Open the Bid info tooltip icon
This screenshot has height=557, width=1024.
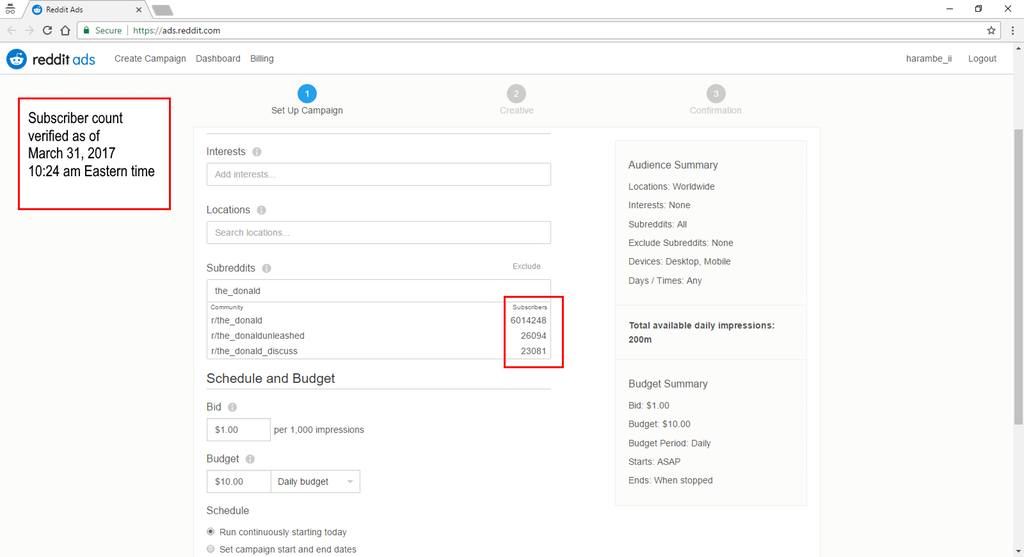pyautogui.click(x=232, y=407)
